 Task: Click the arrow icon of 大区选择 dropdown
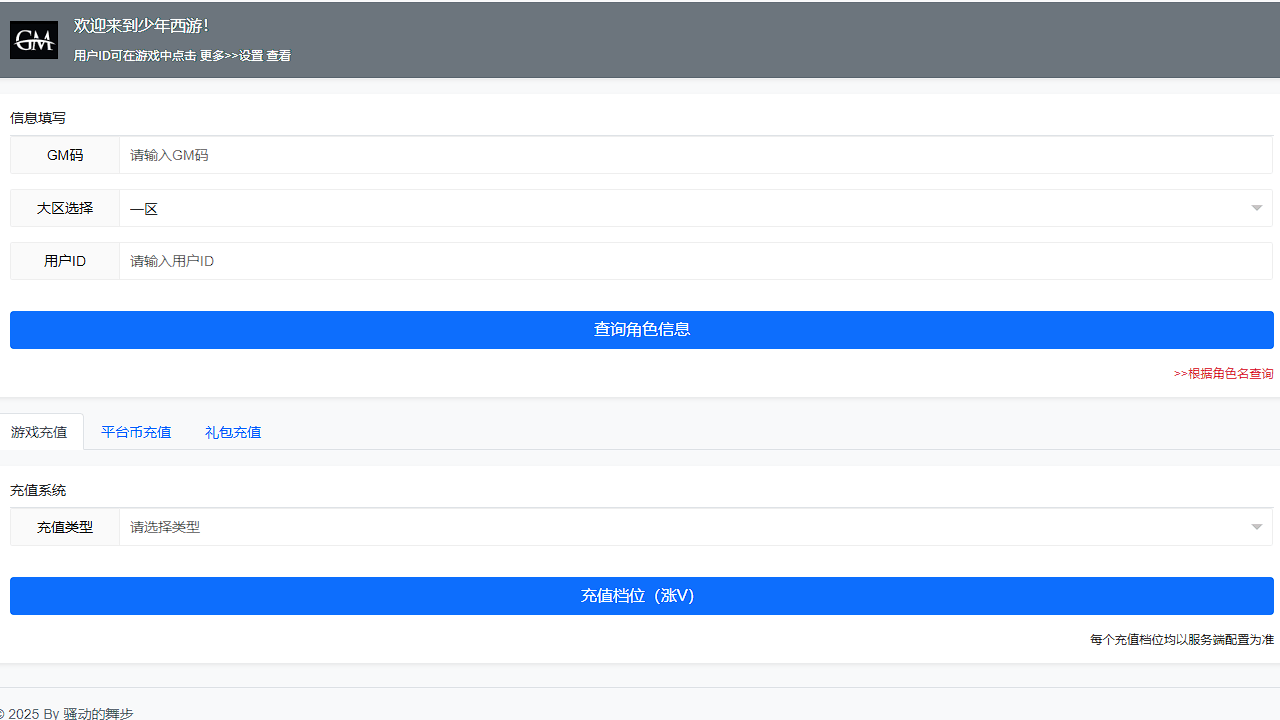click(x=1257, y=208)
